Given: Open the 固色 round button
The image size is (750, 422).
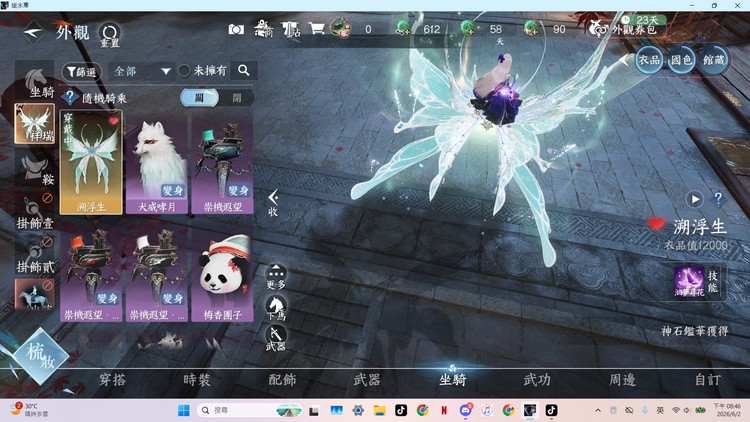Looking at the screenshot, I should click(x=681, y=60).
